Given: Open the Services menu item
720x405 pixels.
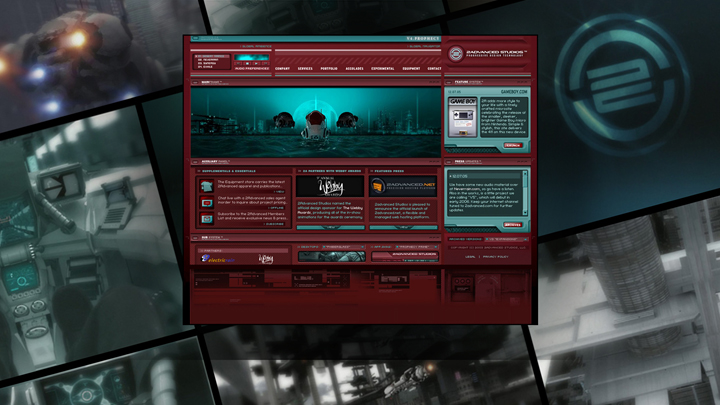Looking at the screenshot, I should click(x=305, y=68).
